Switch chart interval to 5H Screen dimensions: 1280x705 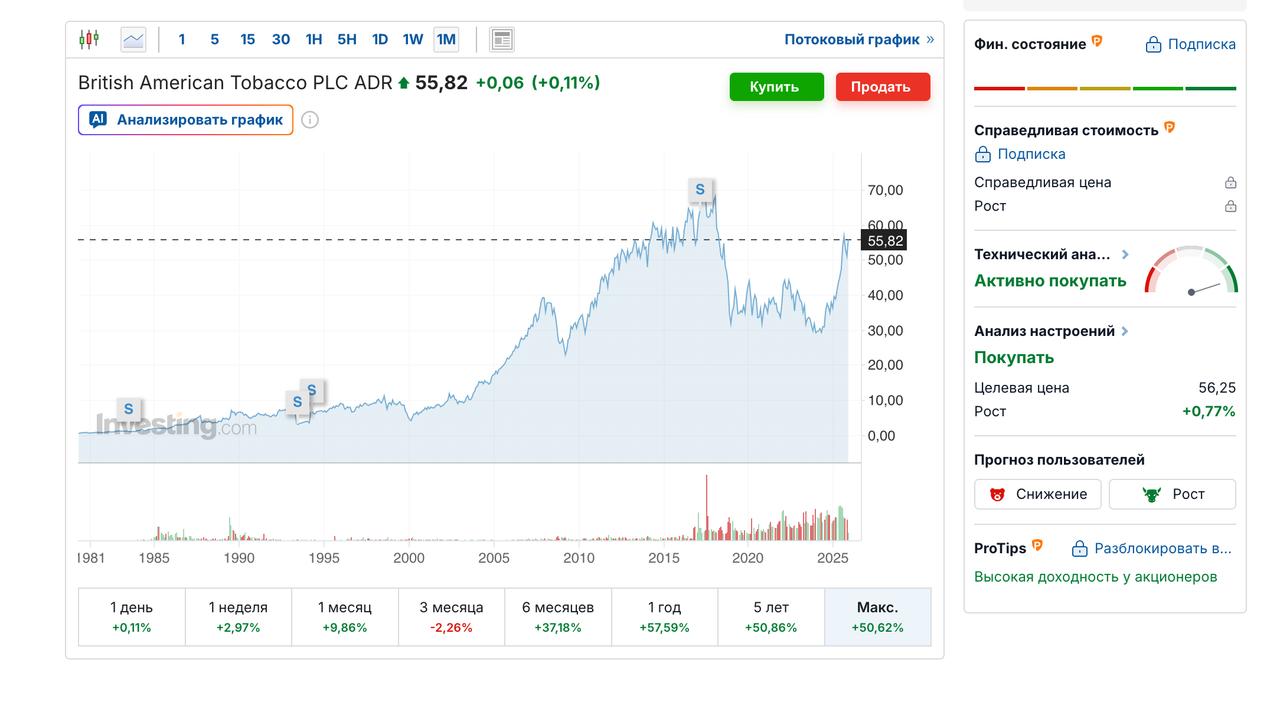coord(347,40)
